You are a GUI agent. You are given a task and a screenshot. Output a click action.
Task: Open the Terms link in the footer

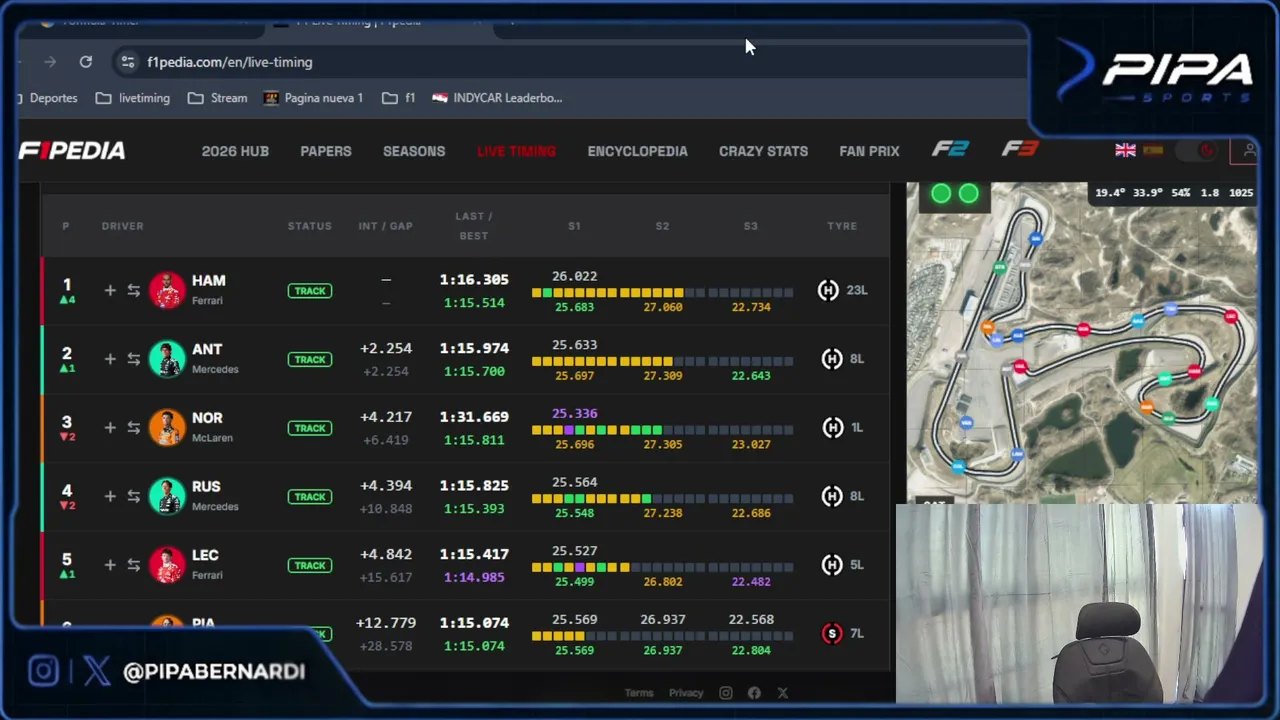click(639, 693)
